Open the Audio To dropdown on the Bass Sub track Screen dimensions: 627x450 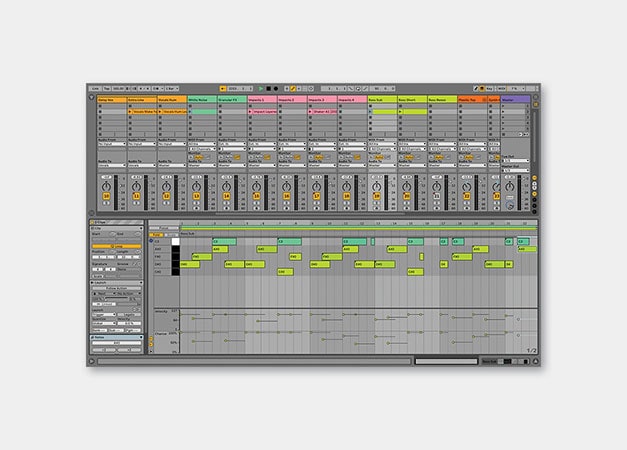click(382, 165)
